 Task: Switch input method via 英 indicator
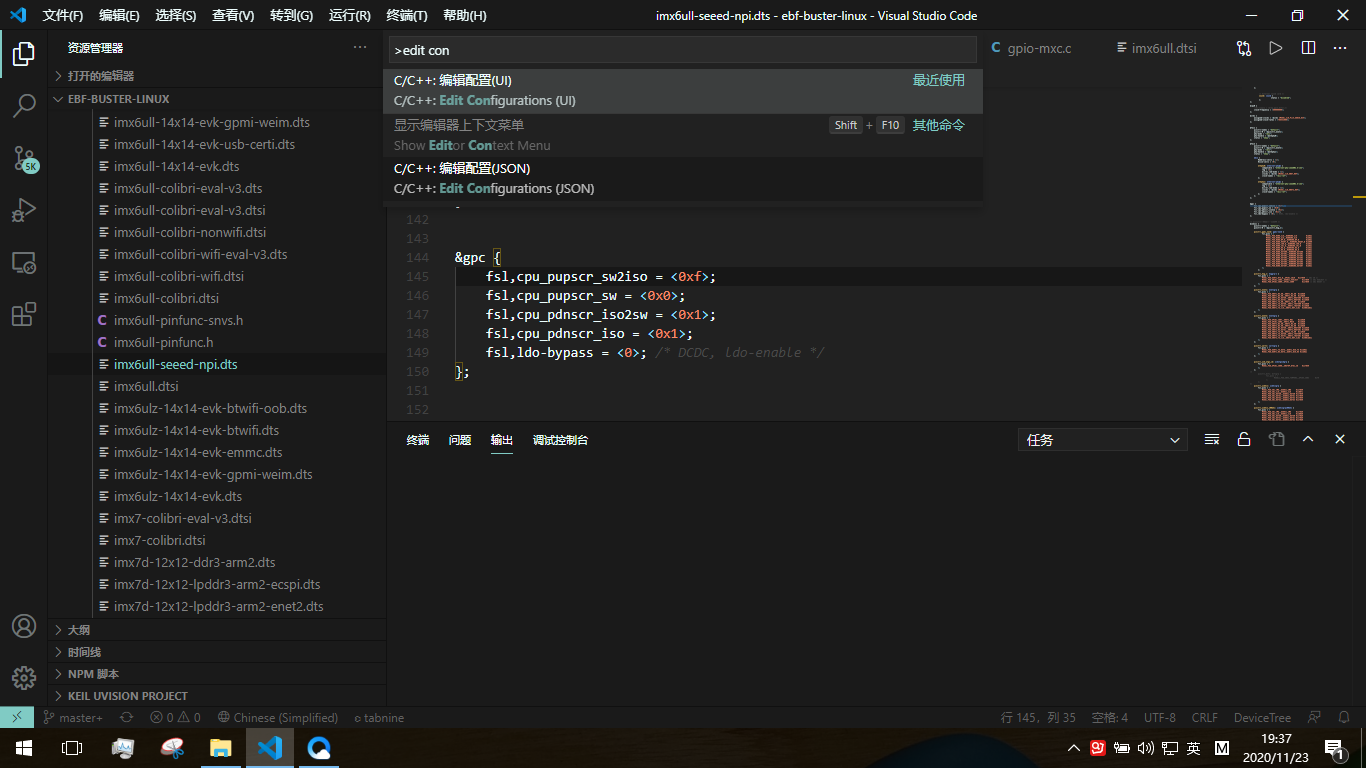pos(1194,746)
